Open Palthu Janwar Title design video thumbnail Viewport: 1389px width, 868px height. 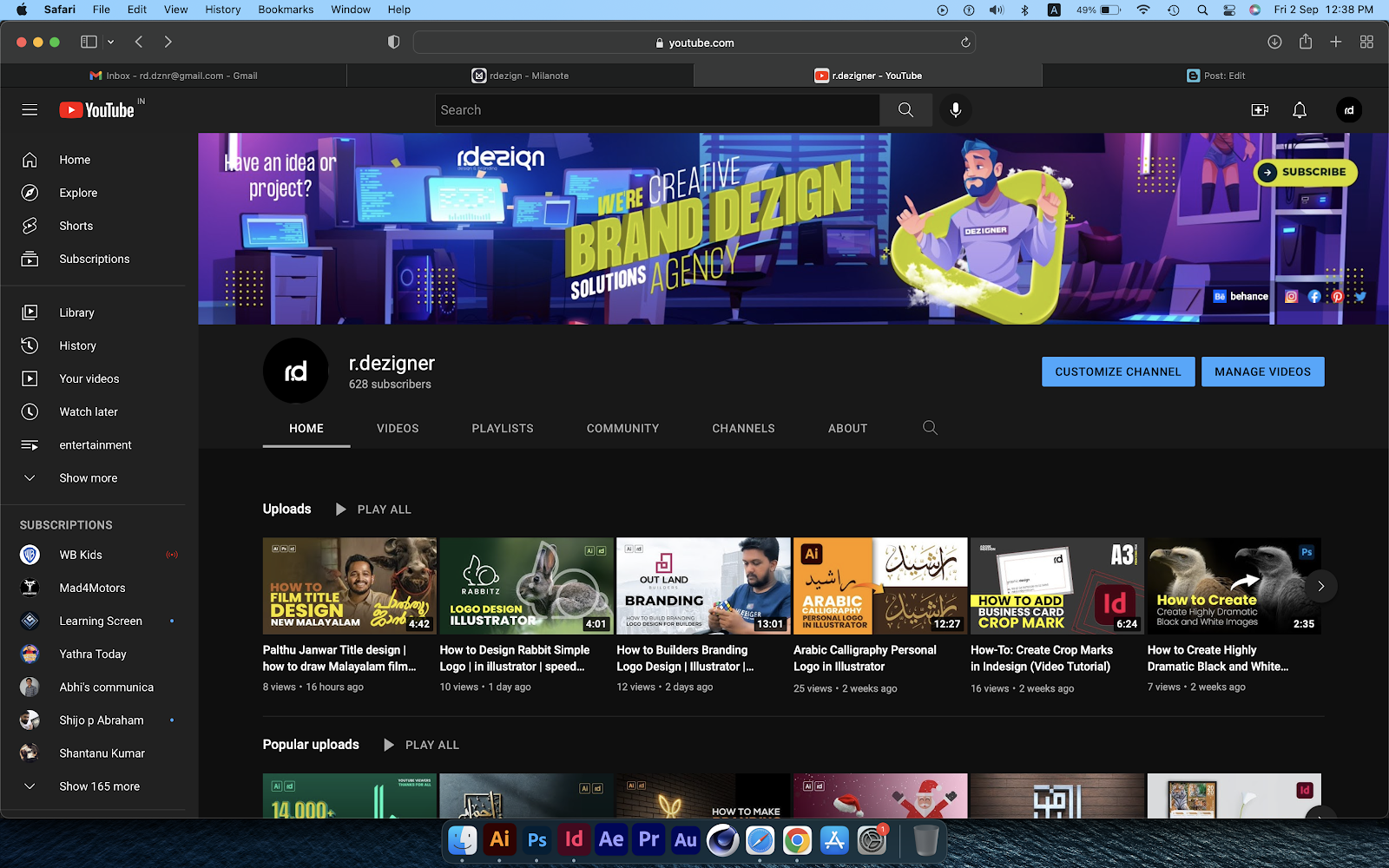pyautogui.click(x=350, y=586)
